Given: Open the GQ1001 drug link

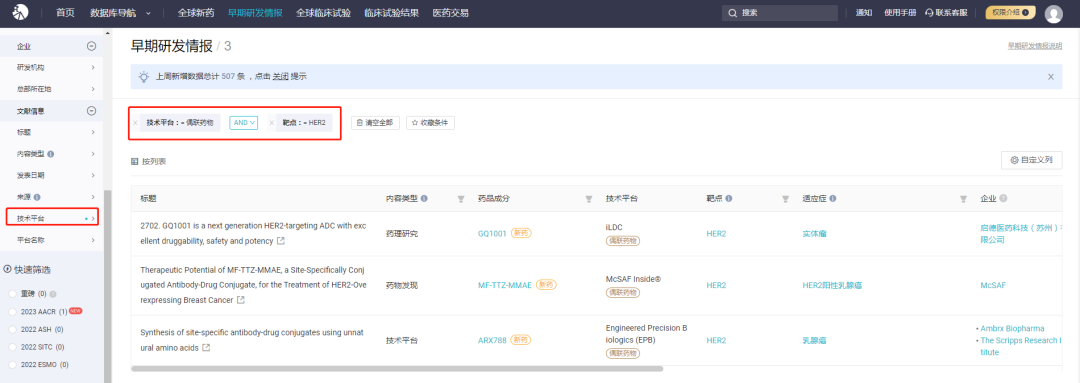Looking at the screenshot, I should tap(492, 234).
